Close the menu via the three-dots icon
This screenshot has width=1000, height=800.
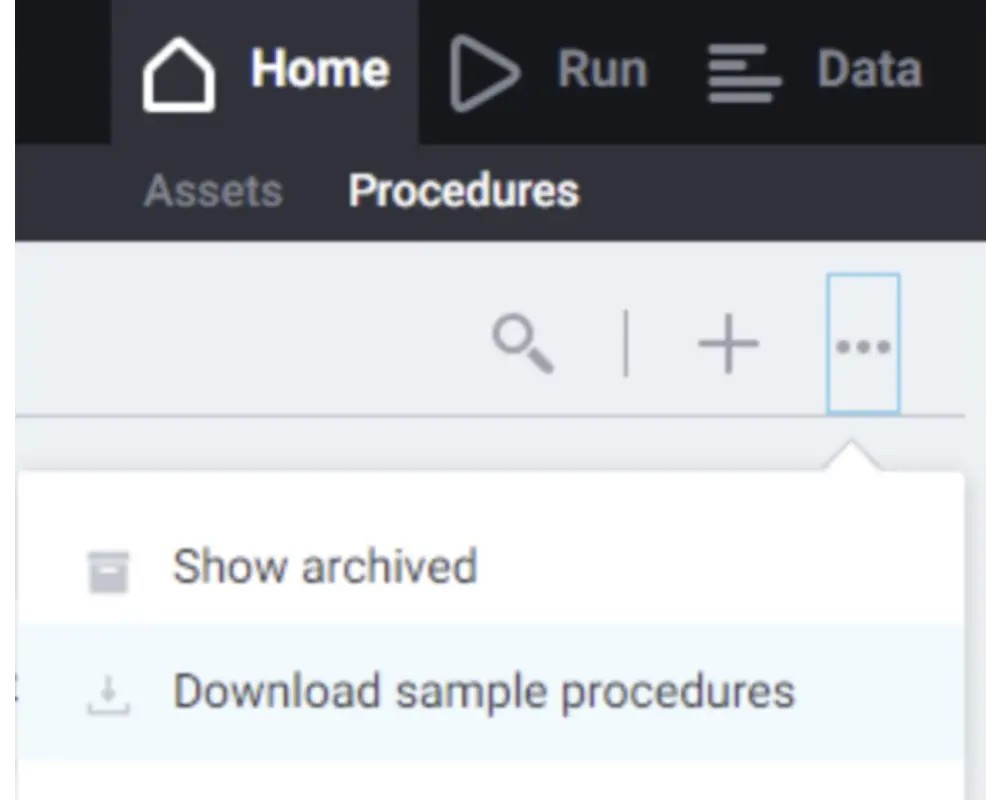(x=863, y=344)
